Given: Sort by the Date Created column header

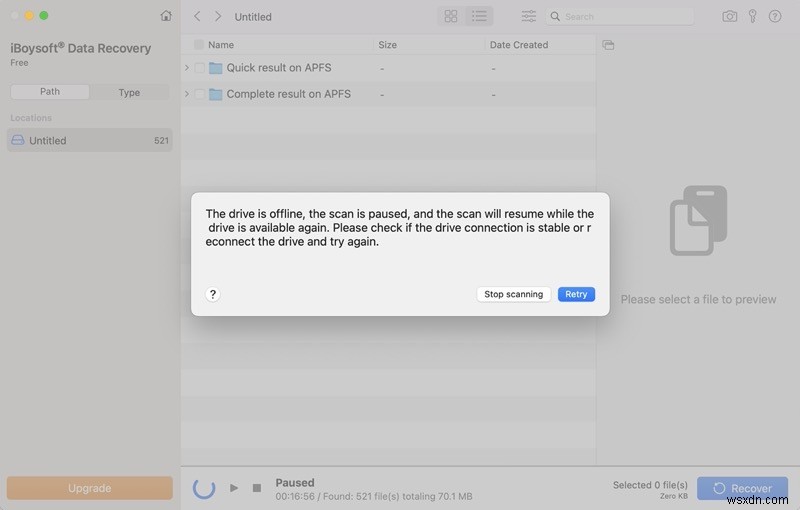Looking at the screenshot, I should [519, 45].
